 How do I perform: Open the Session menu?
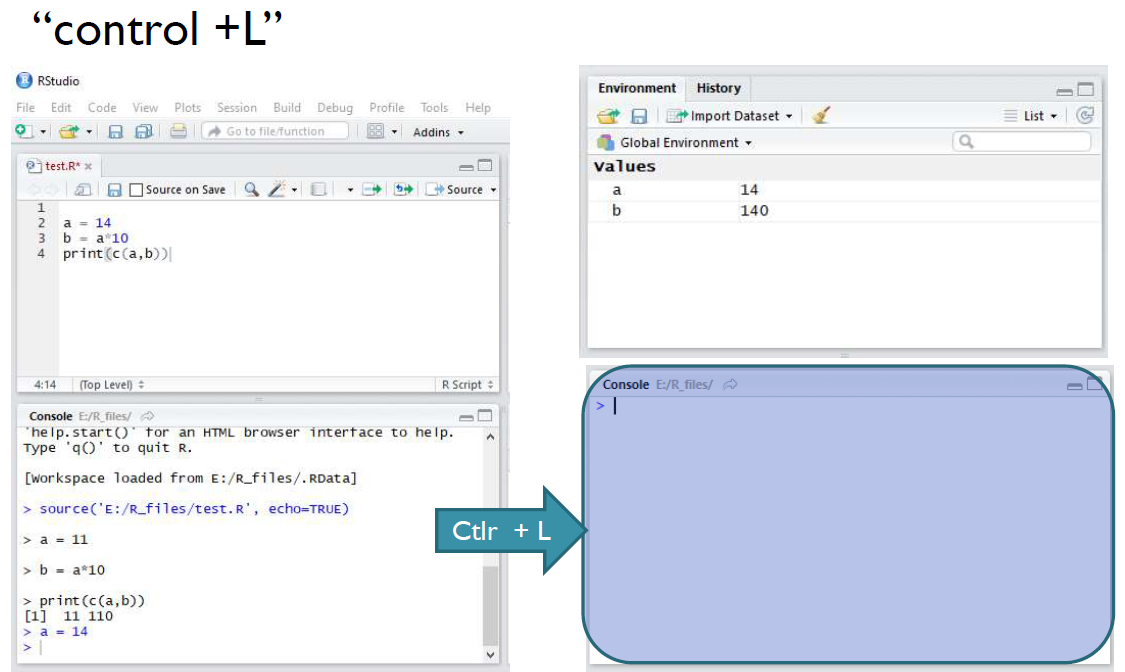tap(237, 108)
